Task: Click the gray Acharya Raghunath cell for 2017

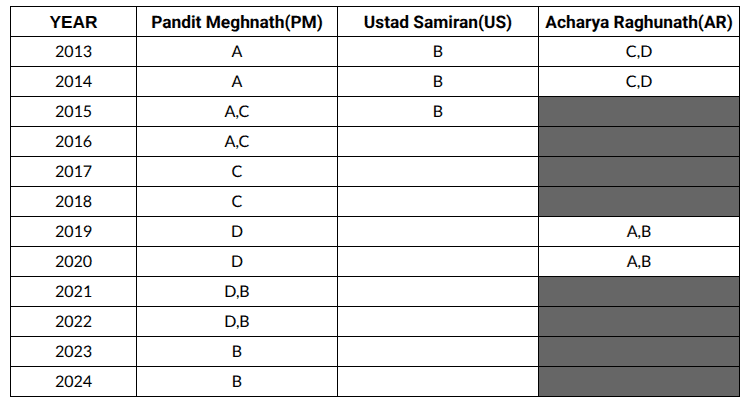Action: point(638,172)
